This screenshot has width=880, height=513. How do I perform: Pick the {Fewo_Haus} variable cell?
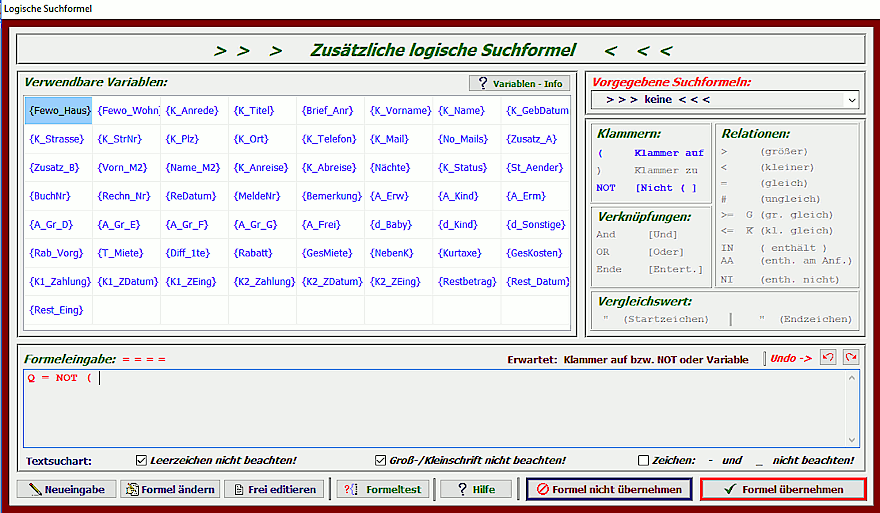tap(59, 110)
